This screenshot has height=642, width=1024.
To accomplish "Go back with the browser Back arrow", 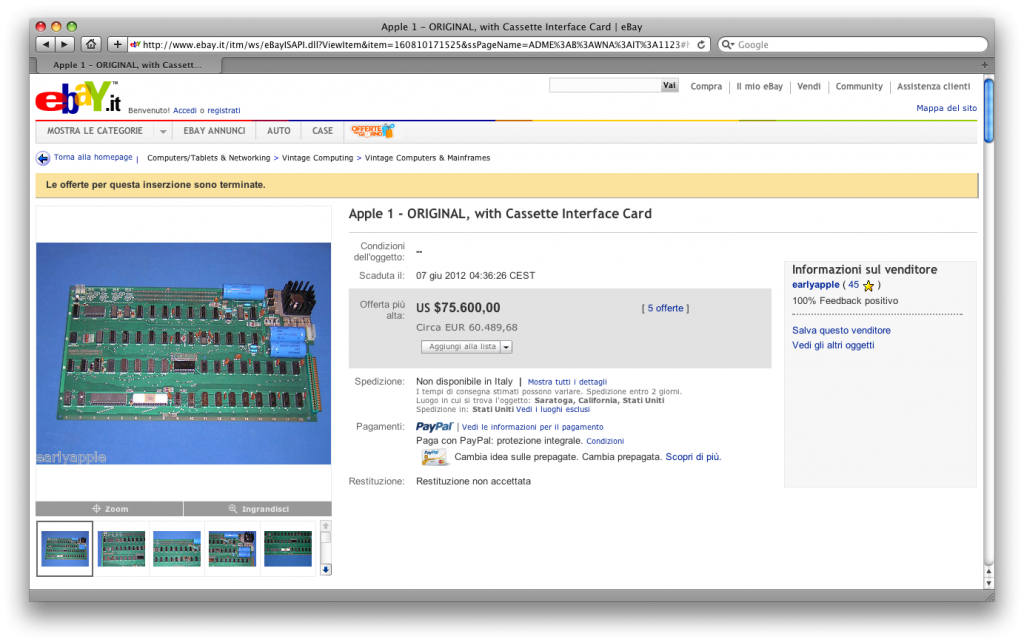I will pos(45,44).
